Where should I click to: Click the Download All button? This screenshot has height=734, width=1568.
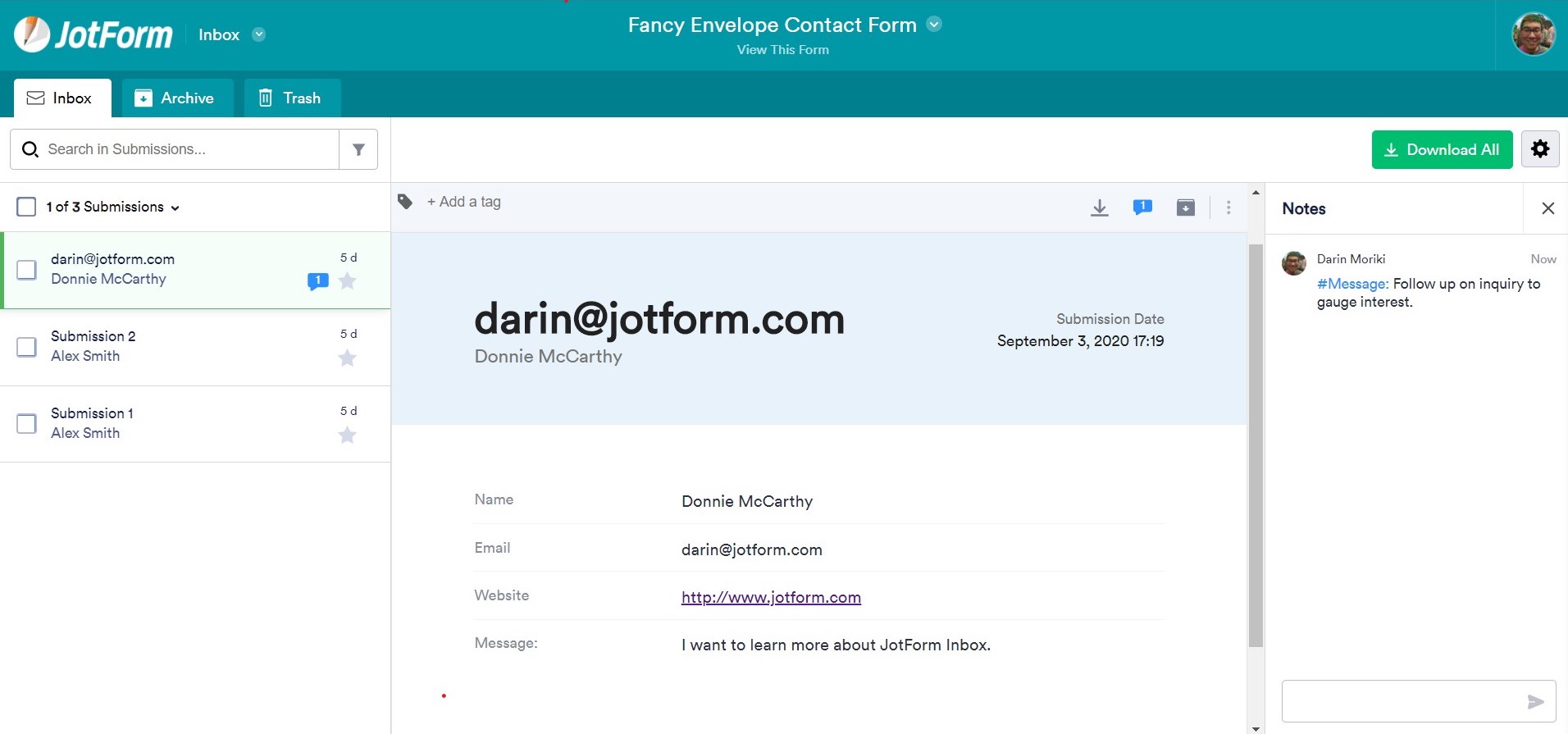coord(1442,149)
